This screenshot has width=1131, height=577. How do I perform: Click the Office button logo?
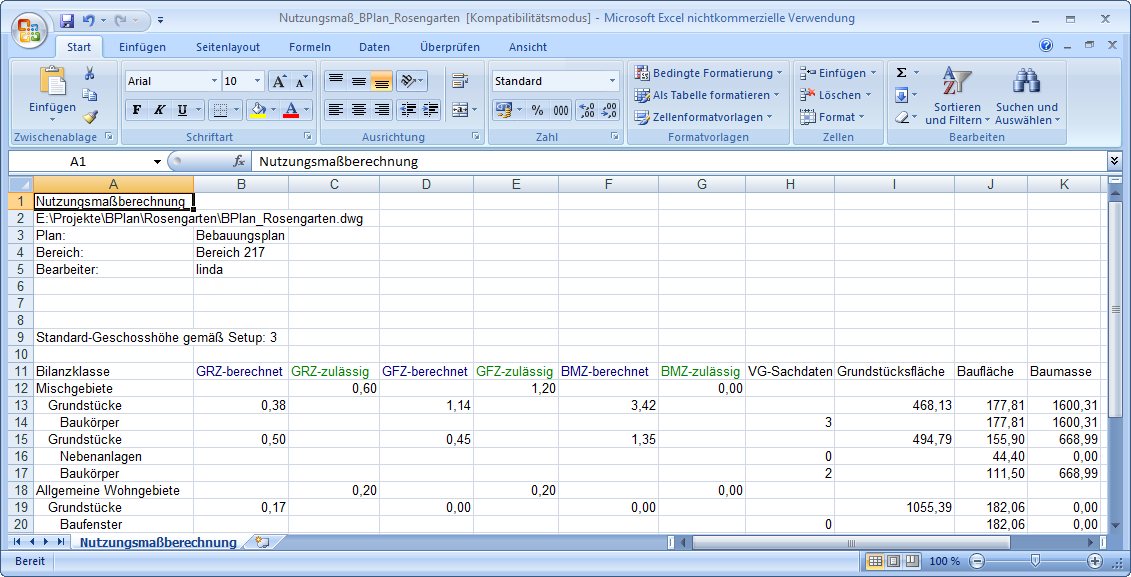(30, 28)
